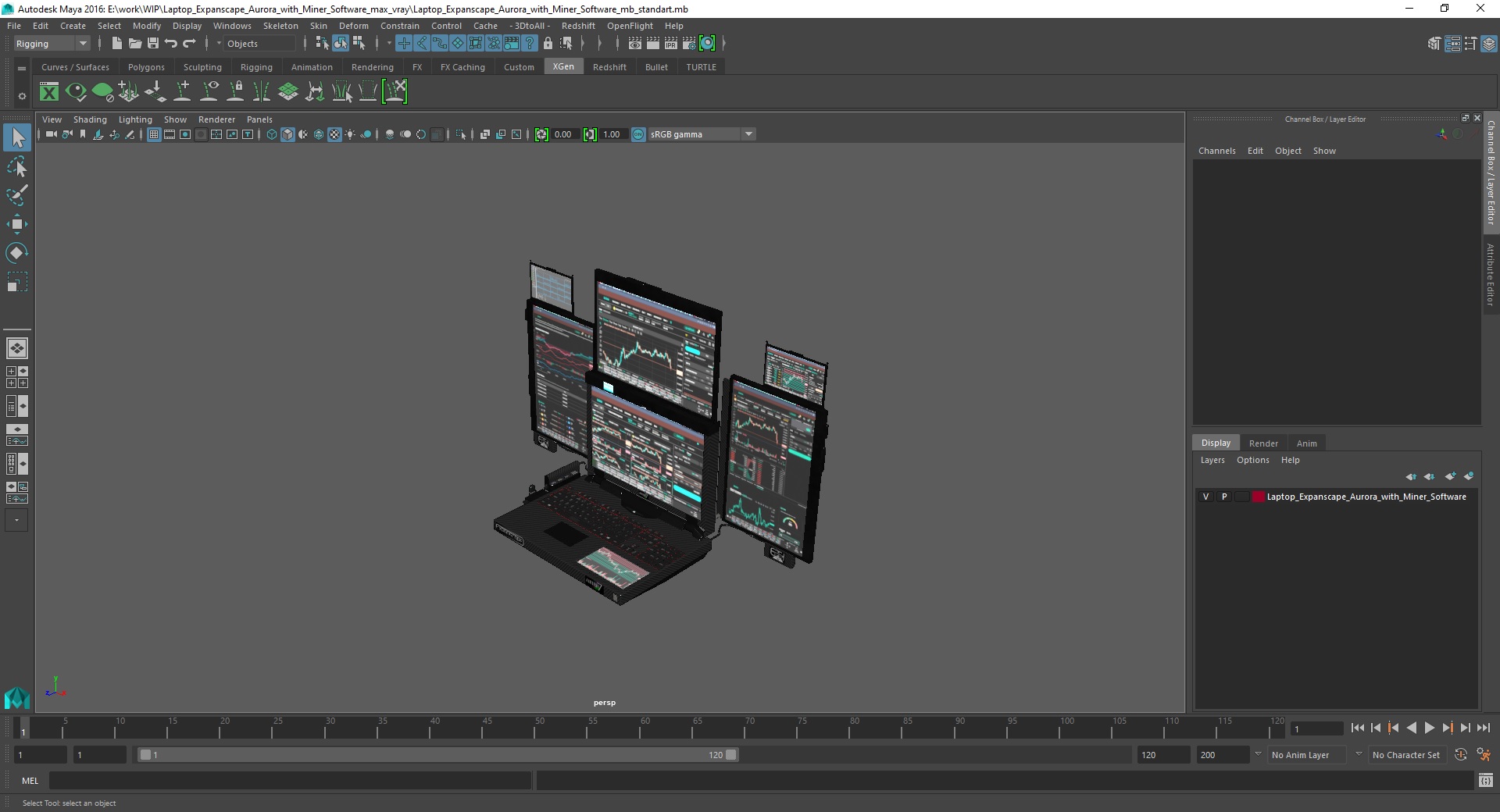Toggle textured display in viewport
1500x812 pixels.
pyautogui.click(x=334, y=134)
